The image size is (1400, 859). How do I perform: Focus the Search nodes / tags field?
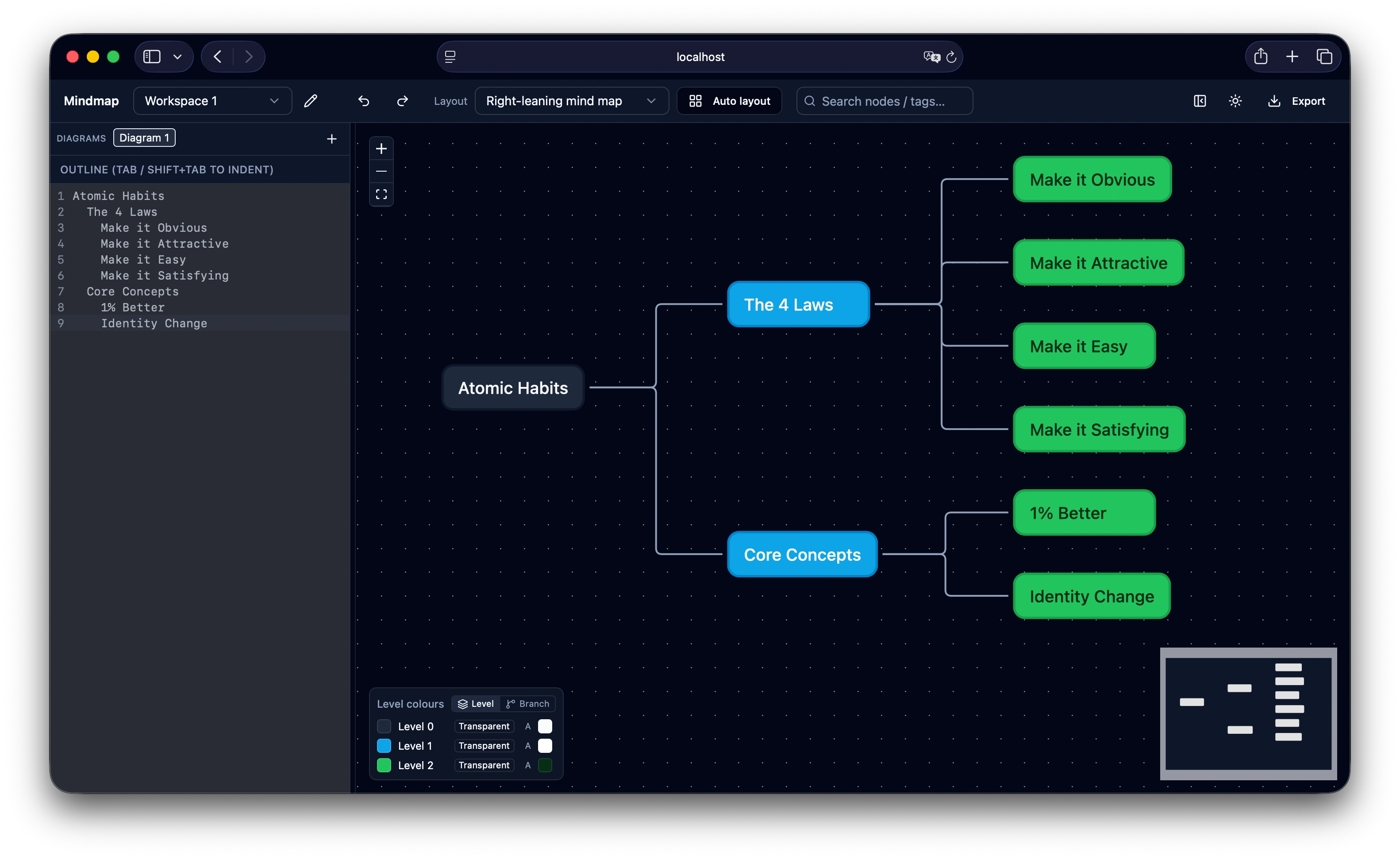pyautogui.click(x=885, y=101)
